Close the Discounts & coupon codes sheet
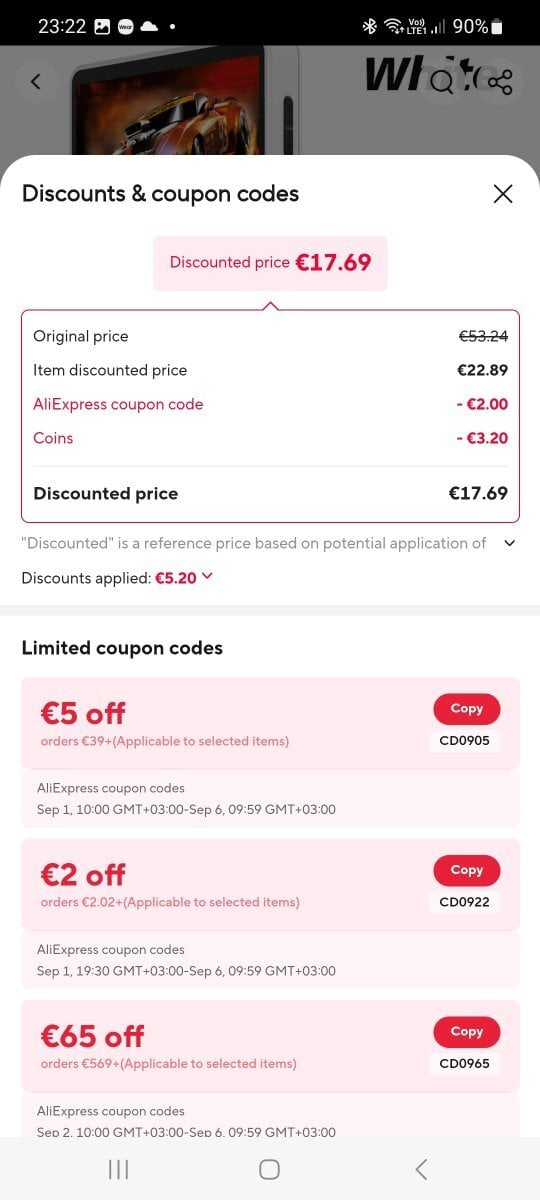This screenshot has width=540, height=1200. pos(503,194)
